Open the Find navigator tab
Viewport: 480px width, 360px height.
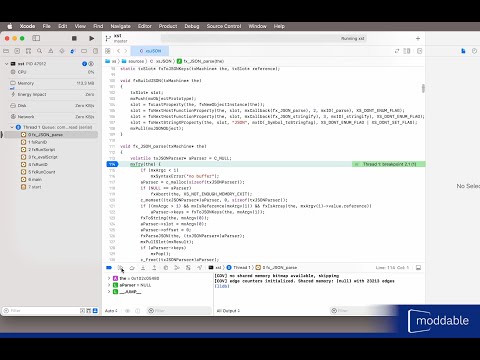point(39,51)
